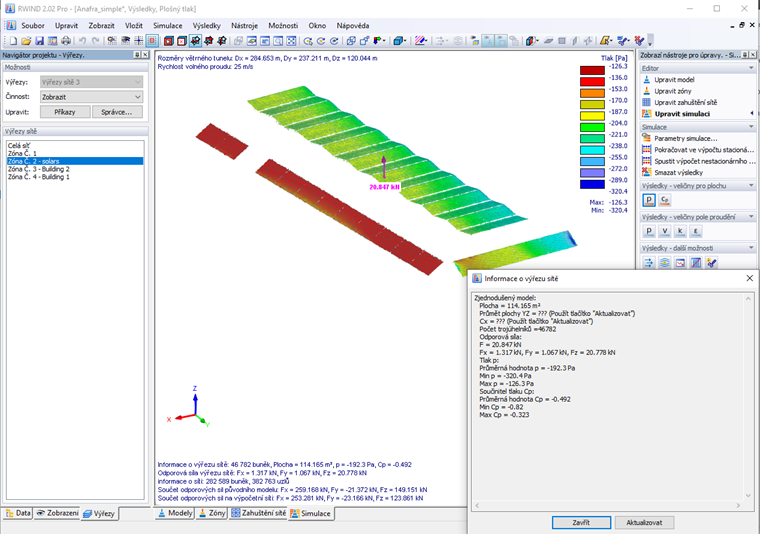The width and height of the screenshot is (760, 534).
Task: Toggle the red-square highlighted toolbar mode
Action: (x=152, y=41)
